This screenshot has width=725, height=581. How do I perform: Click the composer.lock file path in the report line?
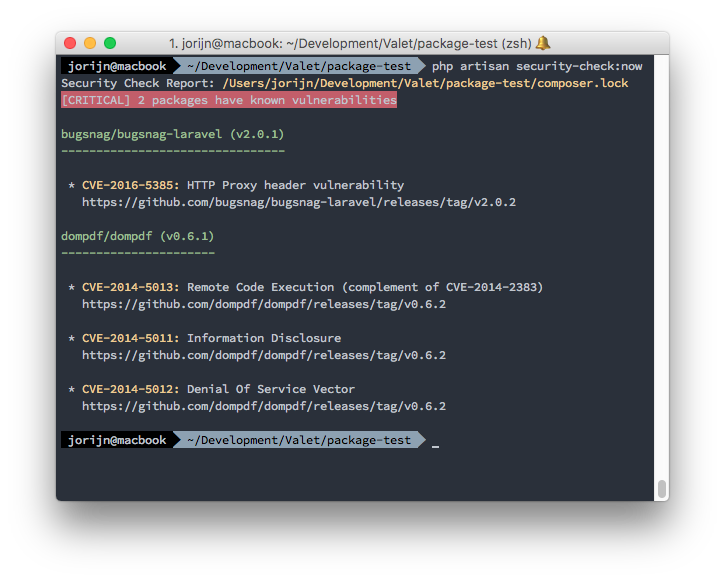(425, 83)
